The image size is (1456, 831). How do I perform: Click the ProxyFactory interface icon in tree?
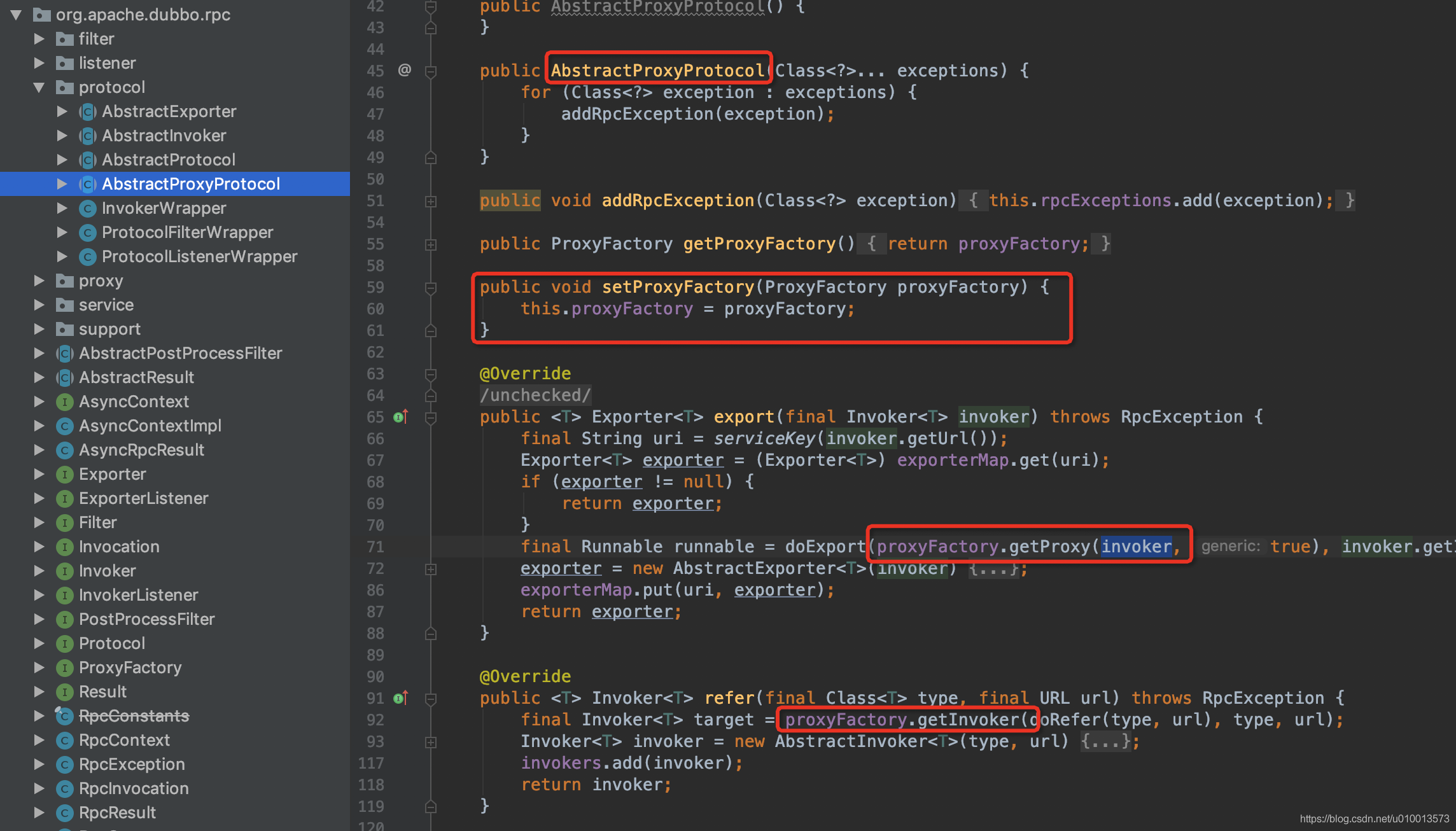pos(64,668)
